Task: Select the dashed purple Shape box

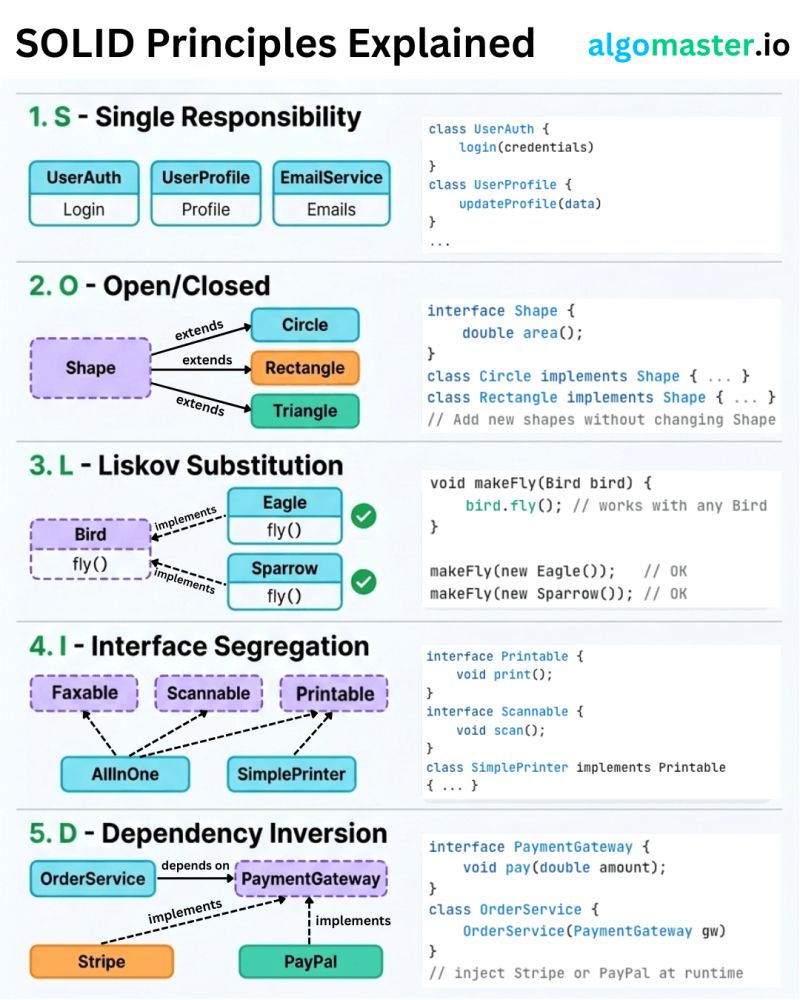Action: pos(90,368)
